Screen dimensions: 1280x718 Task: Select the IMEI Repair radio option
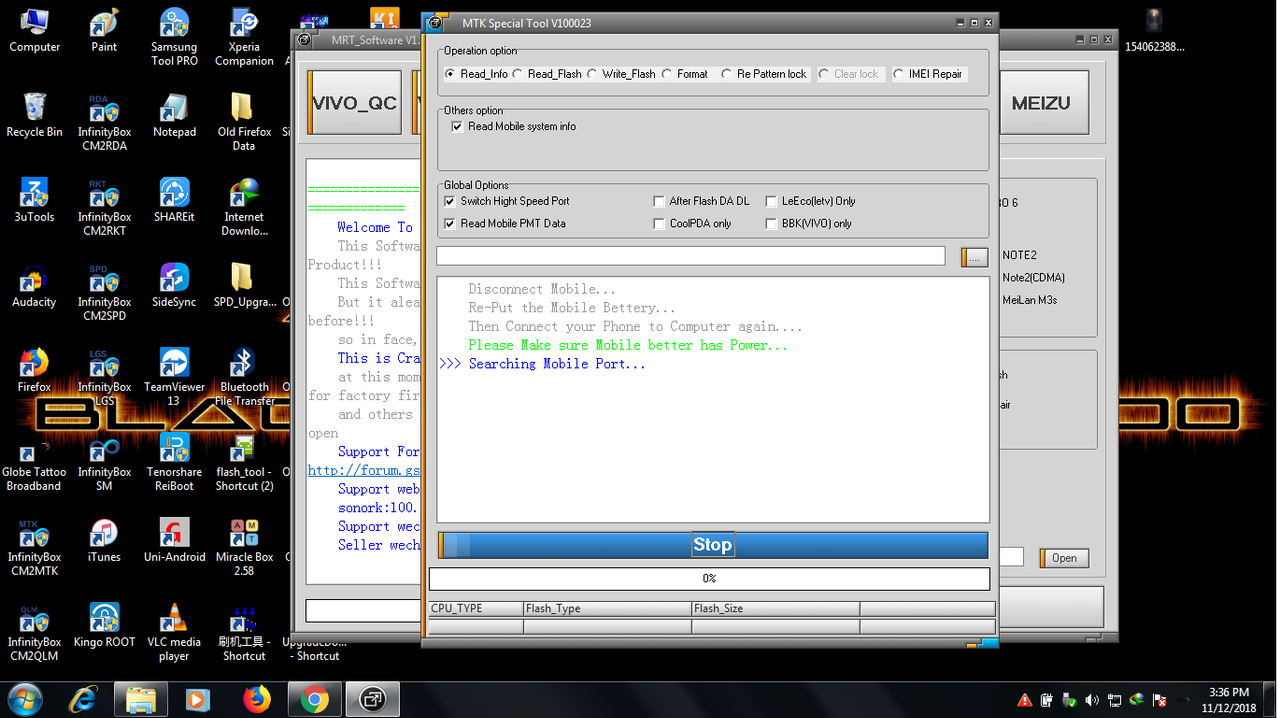(x=928, y=74)
